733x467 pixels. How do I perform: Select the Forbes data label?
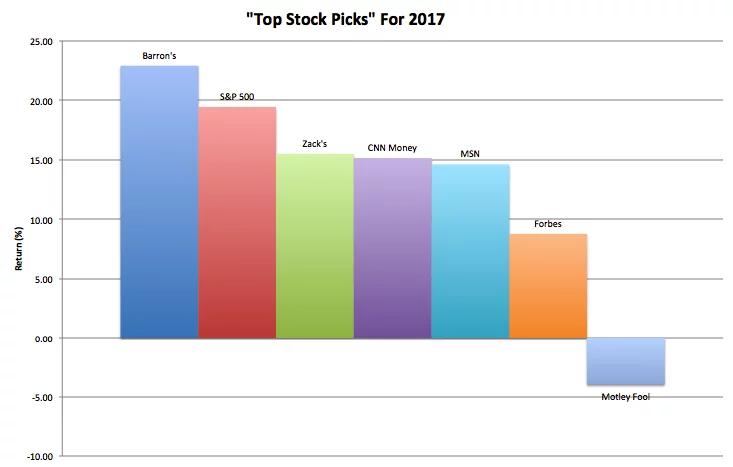click(548, 224)
